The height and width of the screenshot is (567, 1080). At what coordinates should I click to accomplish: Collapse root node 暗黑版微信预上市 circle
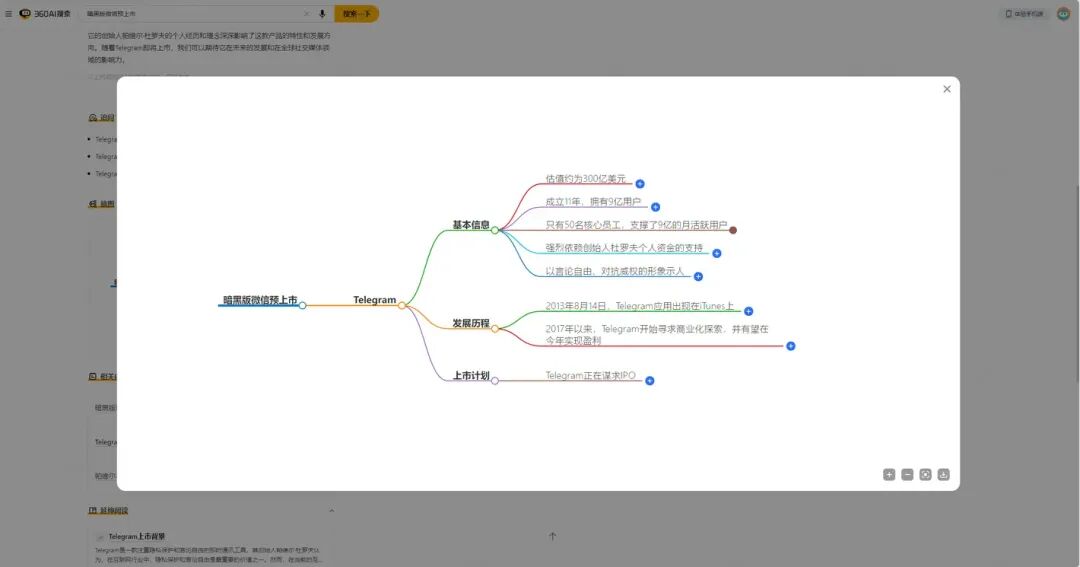(x=302, y=305)
